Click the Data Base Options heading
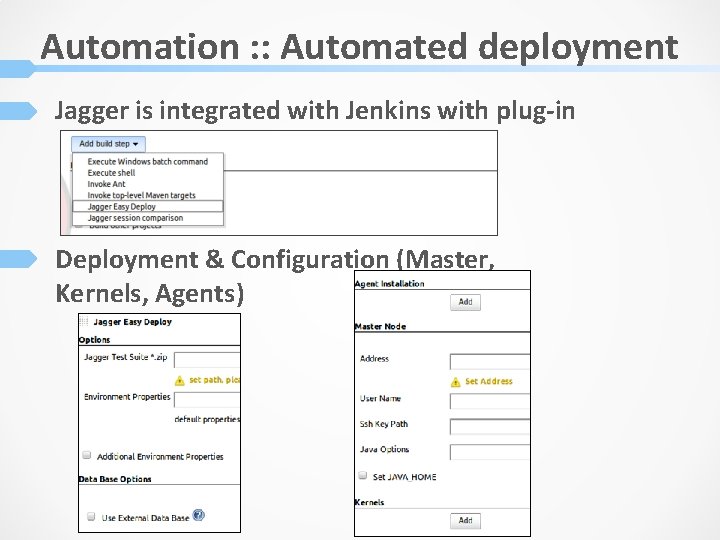The image size is (720, 540). tap(115, 479)
